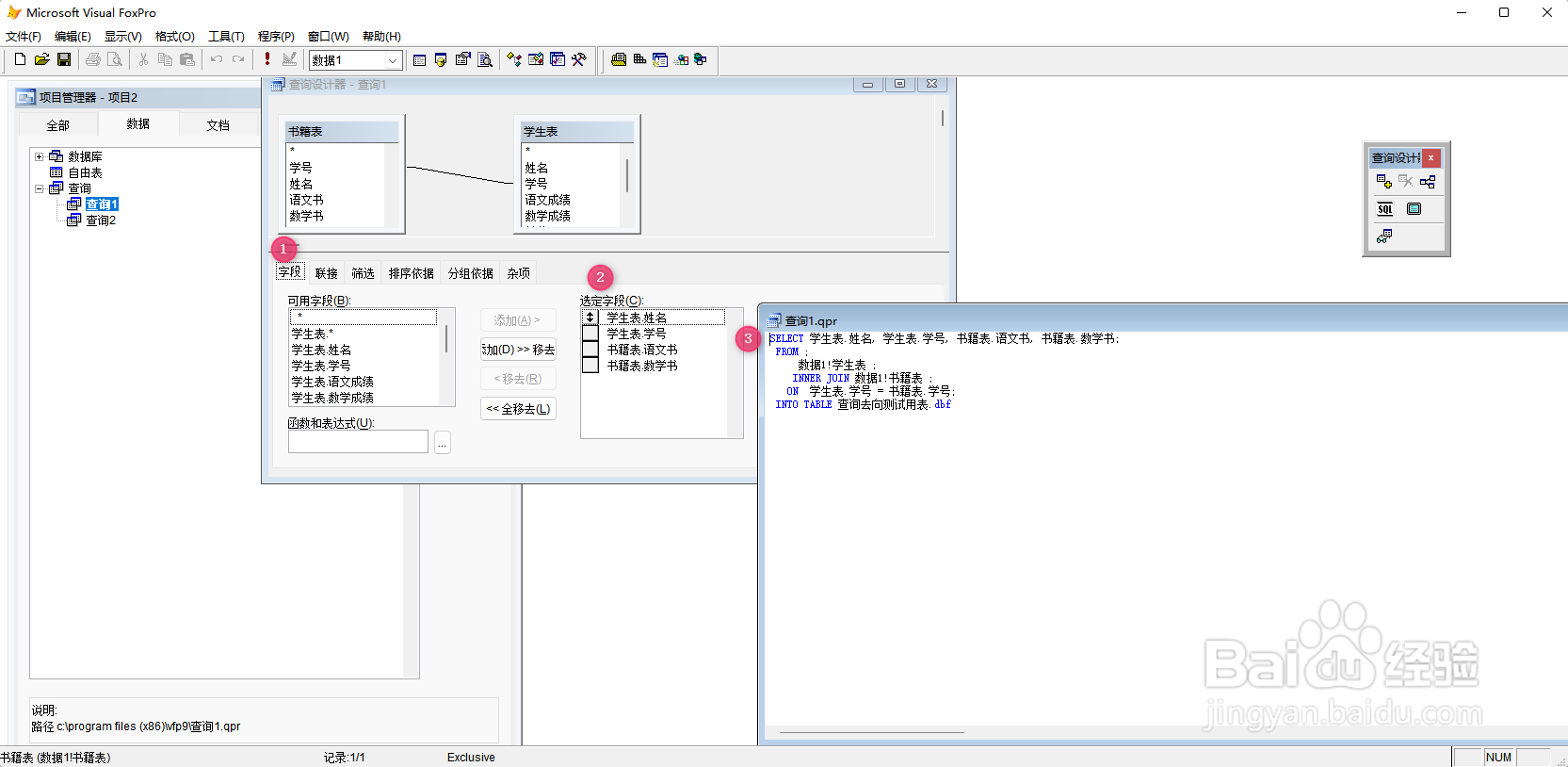The image size is (1568, 767).
Task: Click the Redo arrow icon
Action: pyautogui.click(x=238, y=59)
